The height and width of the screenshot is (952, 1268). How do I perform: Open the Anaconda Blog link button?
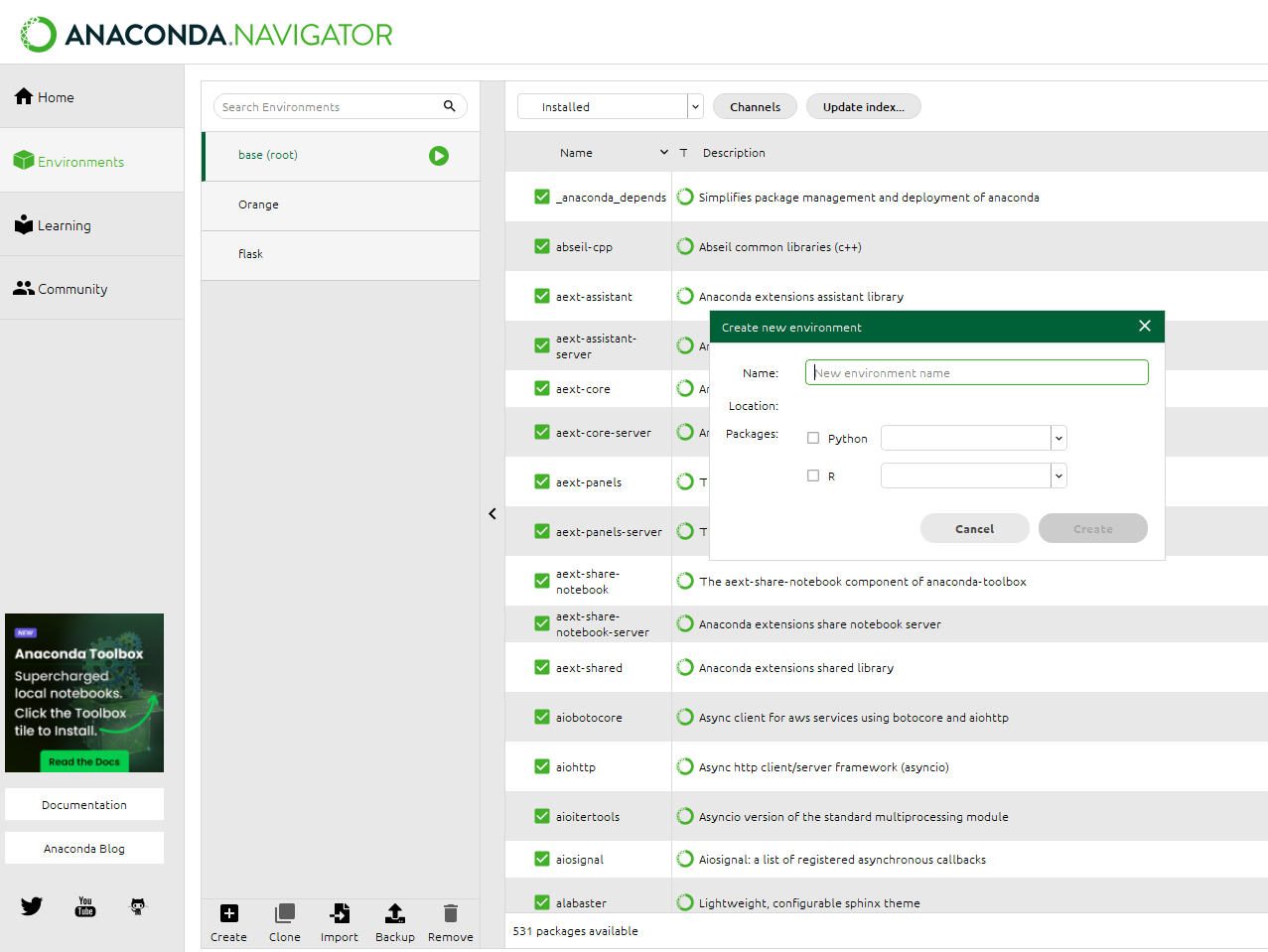[84, 848]
